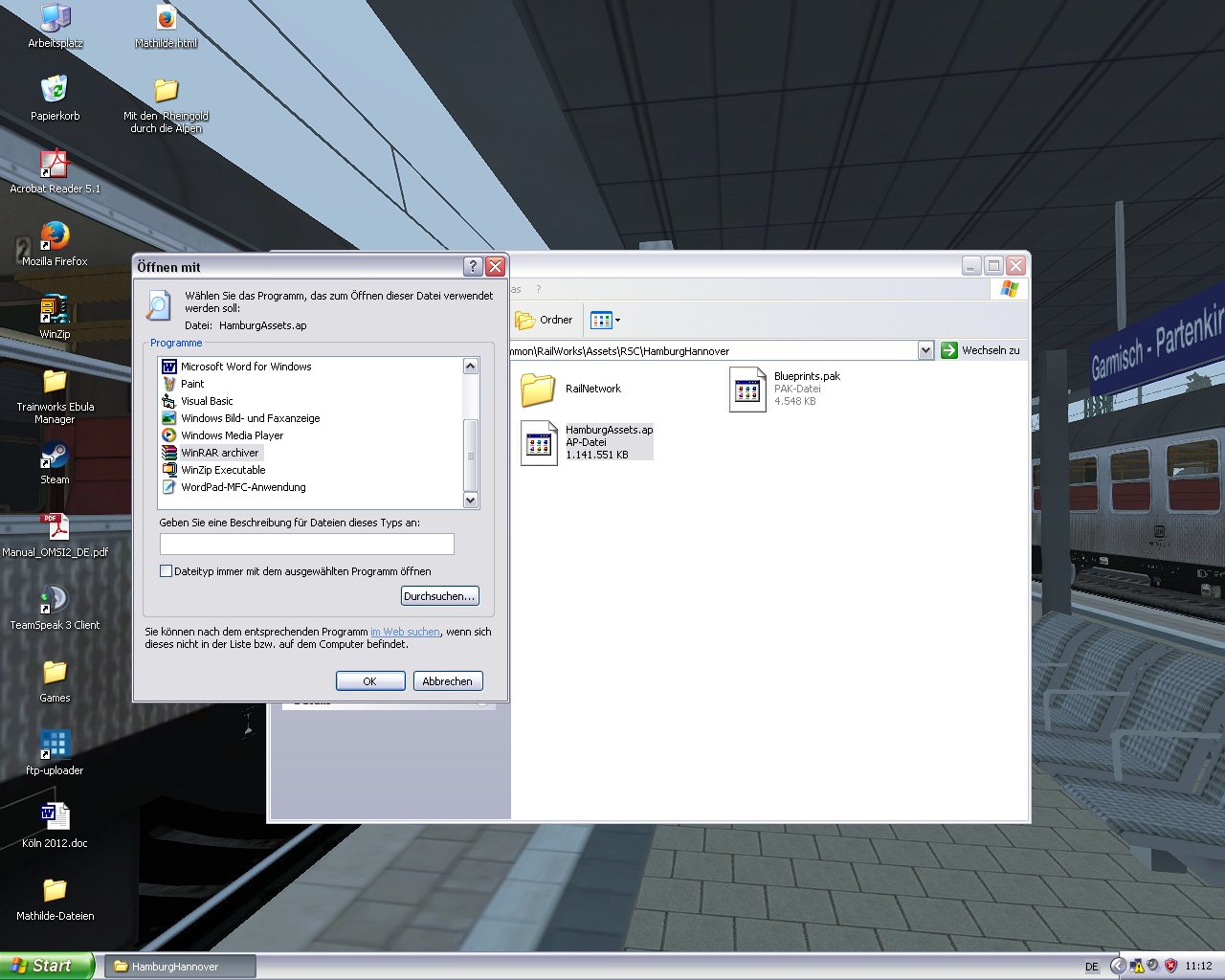Follow the 'im Web suchen' link
Image resolution: width=1225 pixels, height=980 pixels.
[x=406, y=632]
